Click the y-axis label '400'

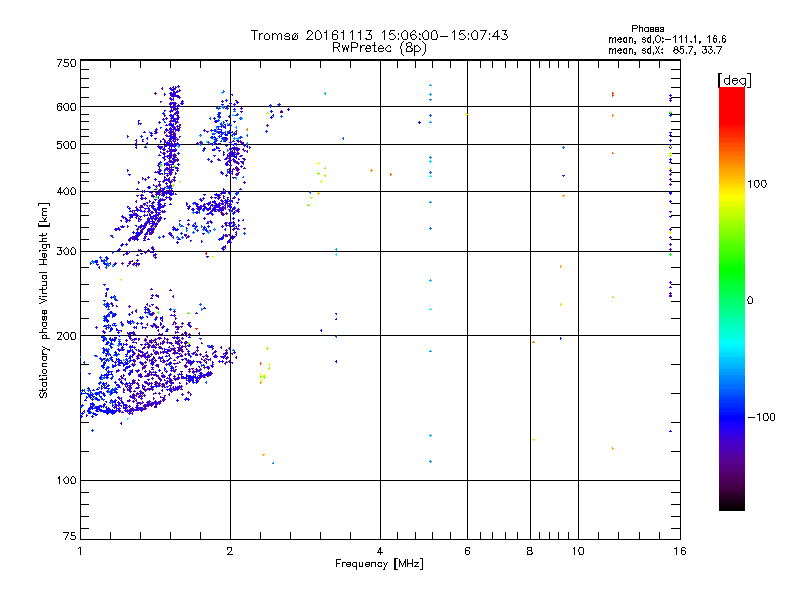[66, 191]
